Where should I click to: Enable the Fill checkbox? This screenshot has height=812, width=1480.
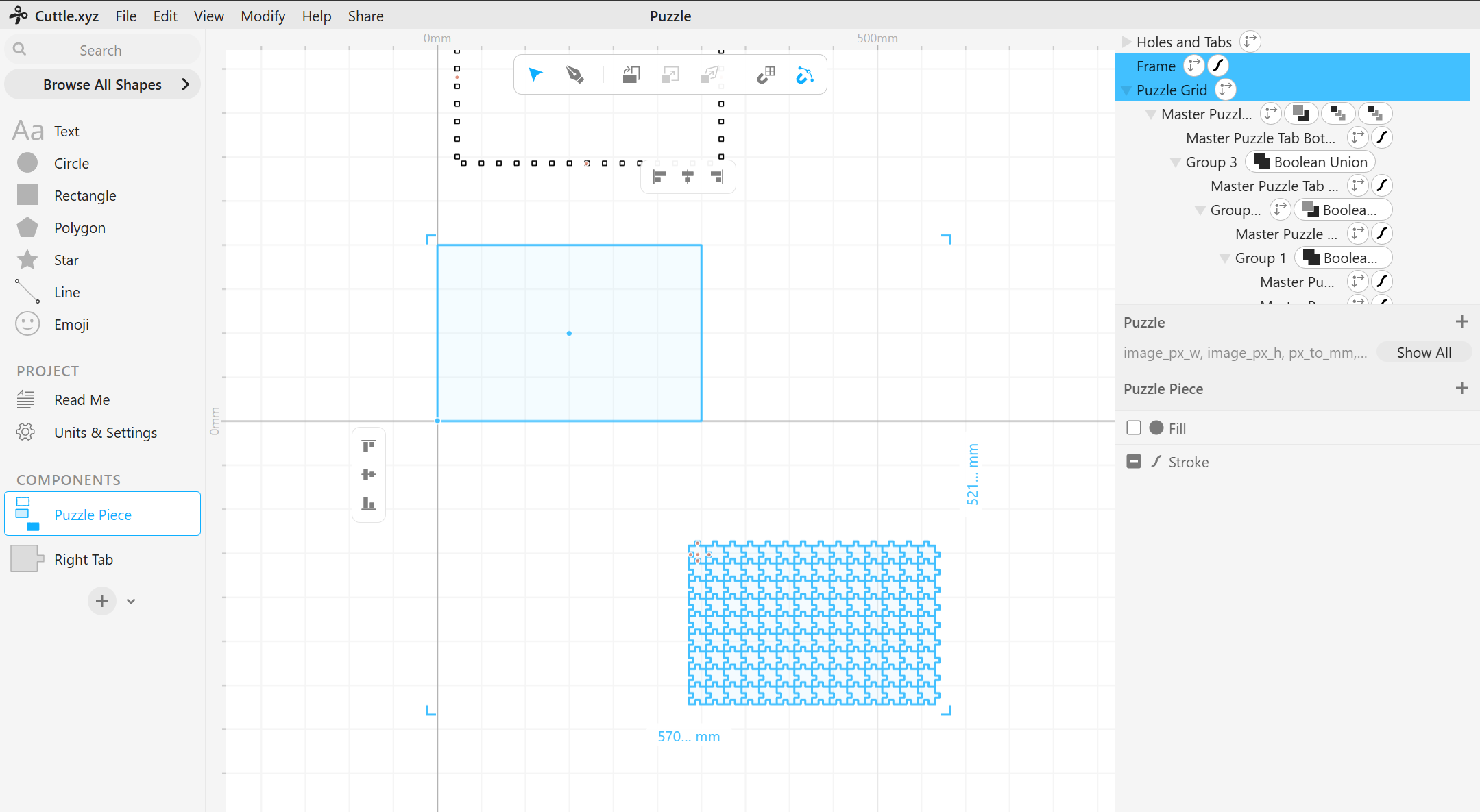[x=1134, y=428]
